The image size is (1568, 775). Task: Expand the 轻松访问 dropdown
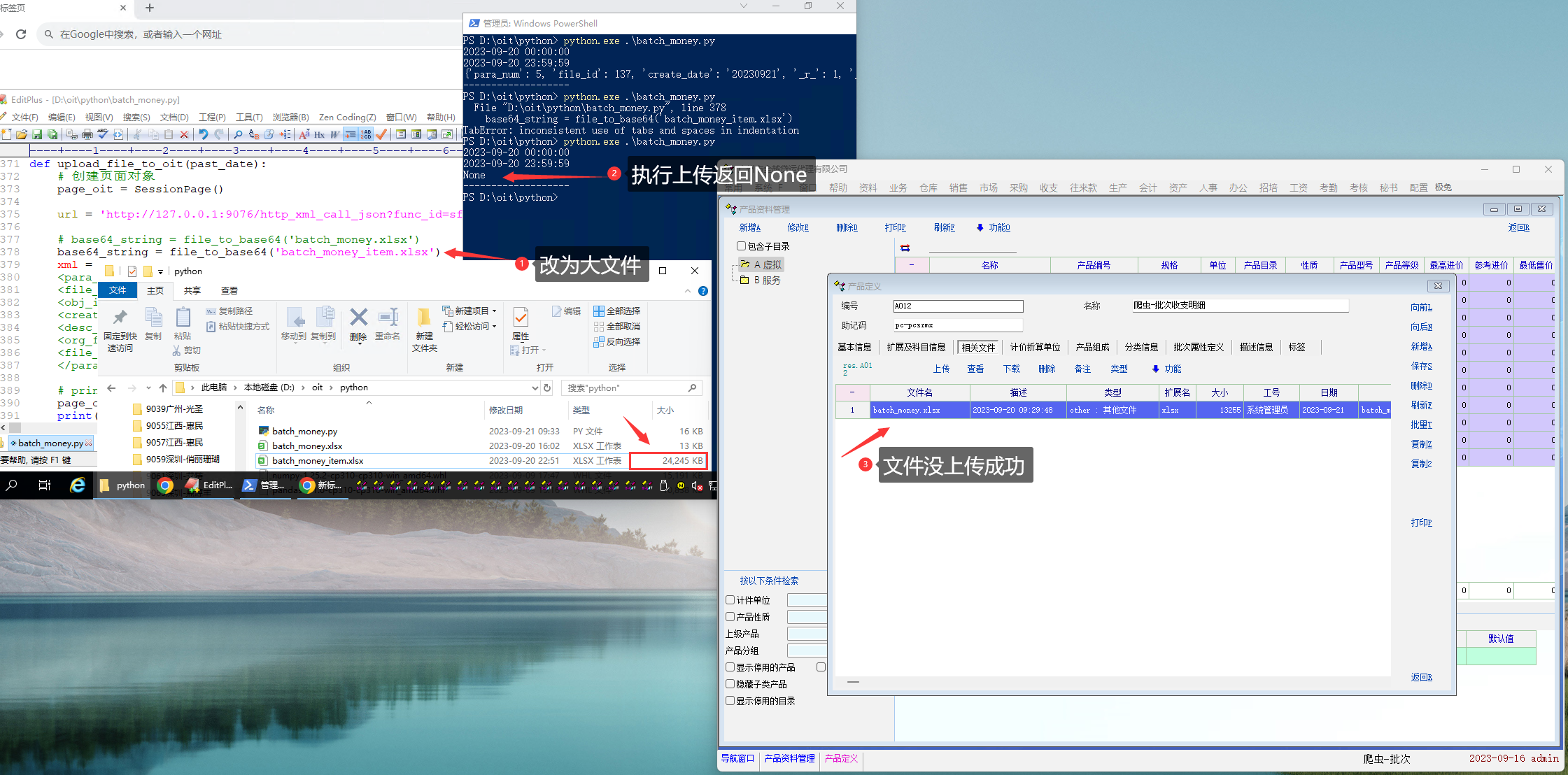click(494, 326)
